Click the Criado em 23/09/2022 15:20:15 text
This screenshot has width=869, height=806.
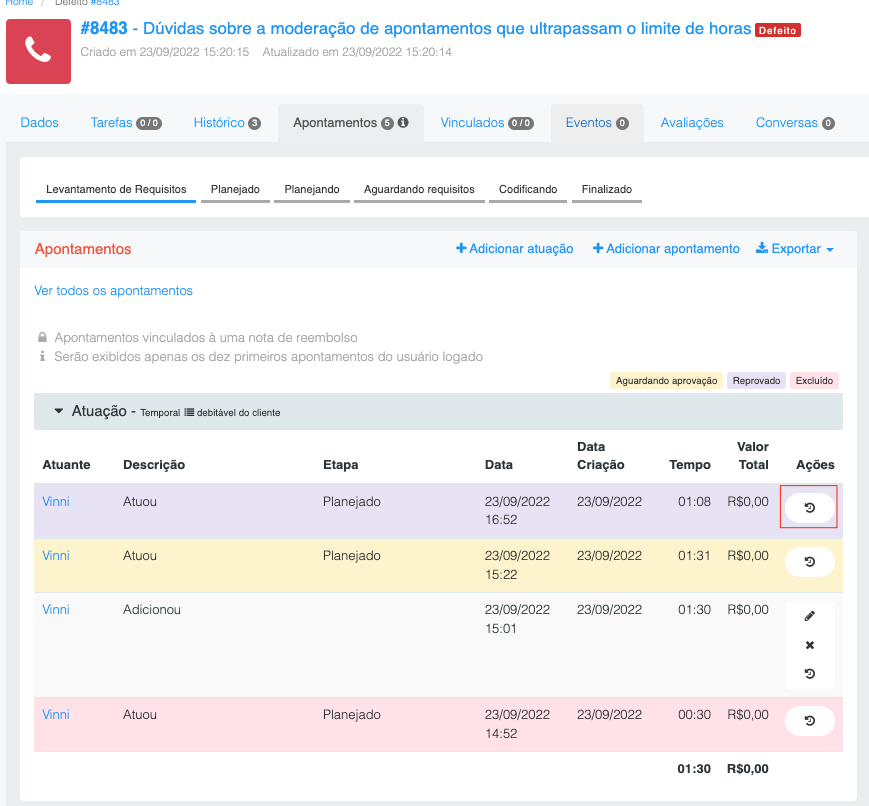pos(165,52)
